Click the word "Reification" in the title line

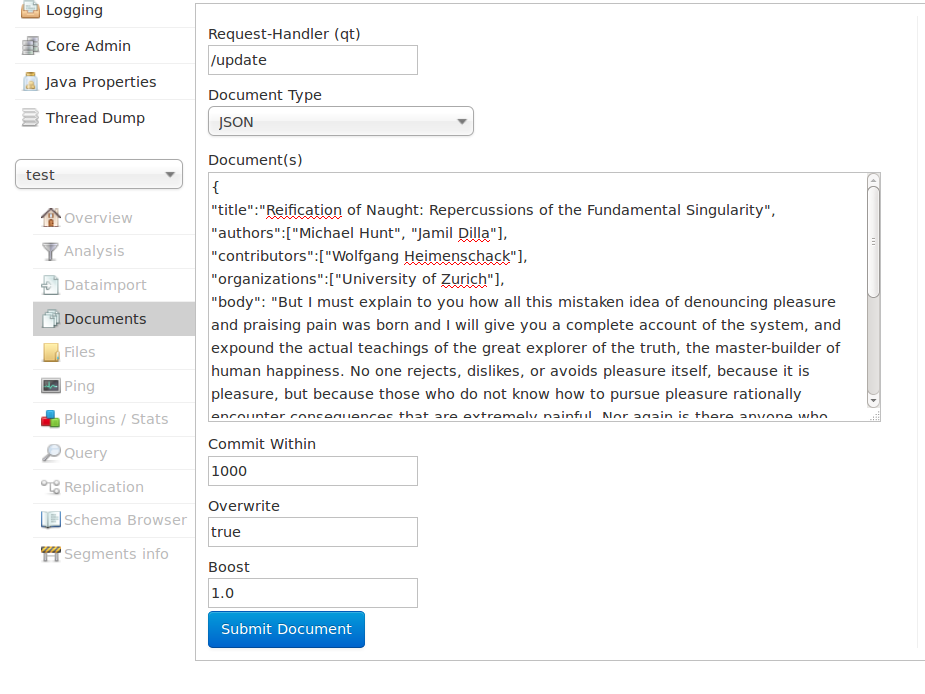[304, 210]
